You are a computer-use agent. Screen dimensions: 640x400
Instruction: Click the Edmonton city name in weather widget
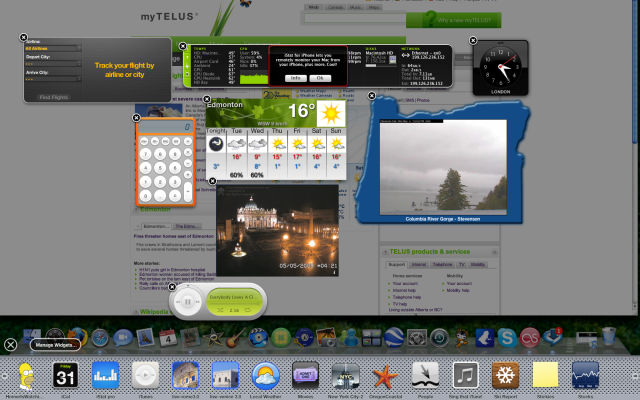pyautogui.click(x=225, y=104)
